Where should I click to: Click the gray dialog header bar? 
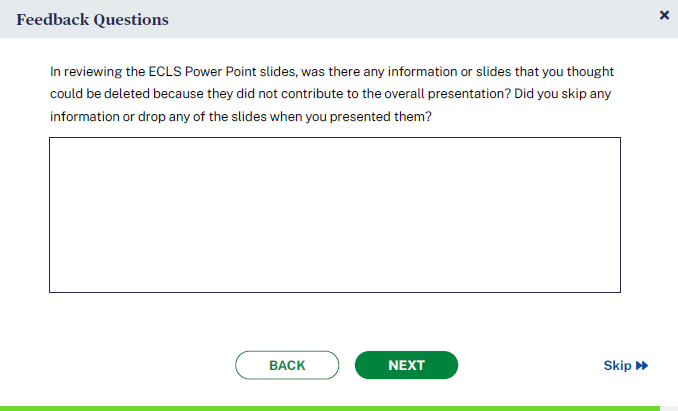400,20
